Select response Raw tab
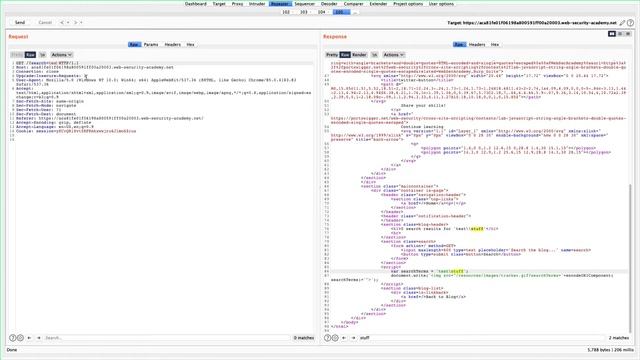The width and height of the screenshot is (640, 360). [459, 44]
